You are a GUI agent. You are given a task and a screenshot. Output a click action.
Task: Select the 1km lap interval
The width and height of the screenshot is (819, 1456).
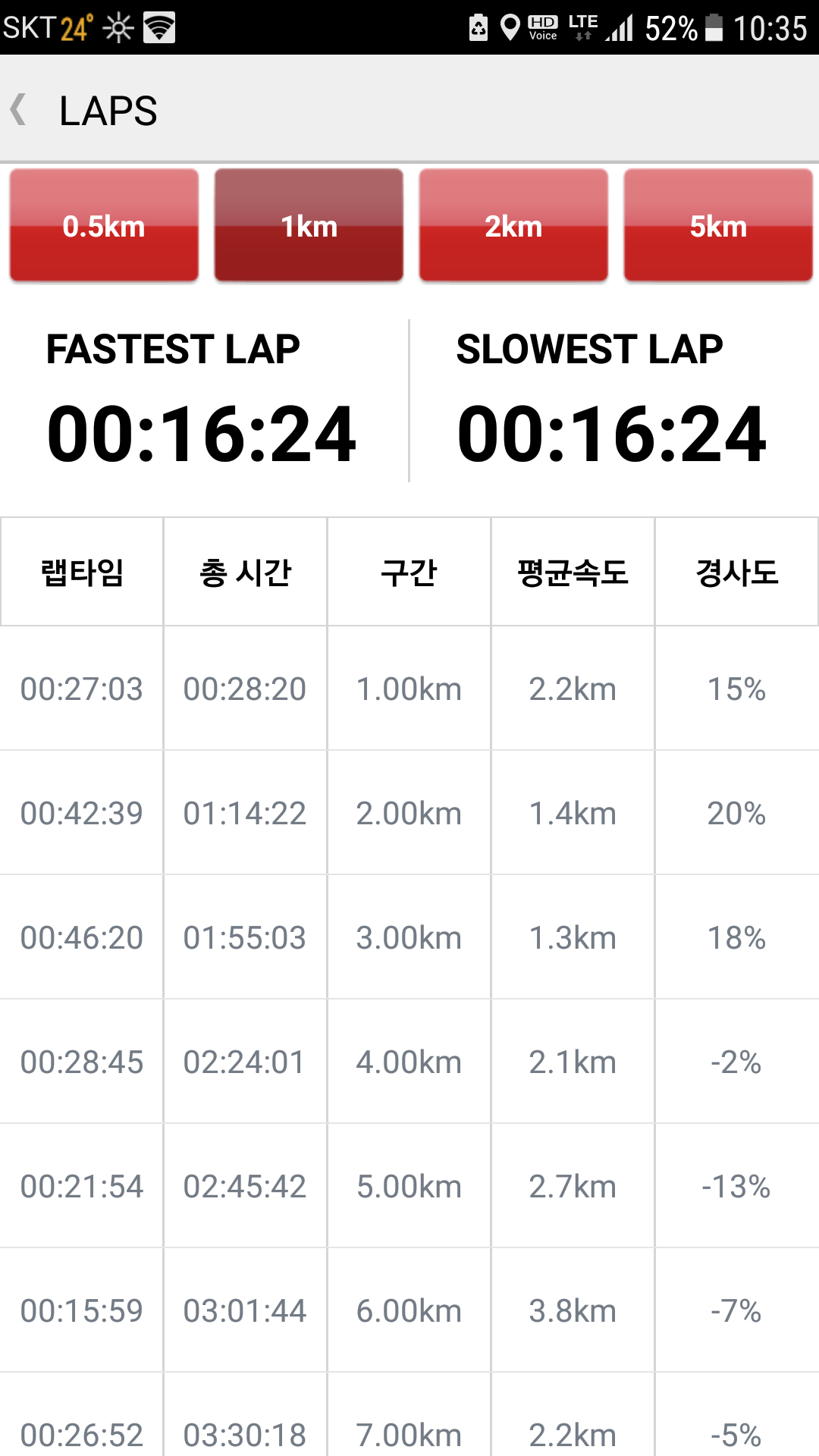309,225
